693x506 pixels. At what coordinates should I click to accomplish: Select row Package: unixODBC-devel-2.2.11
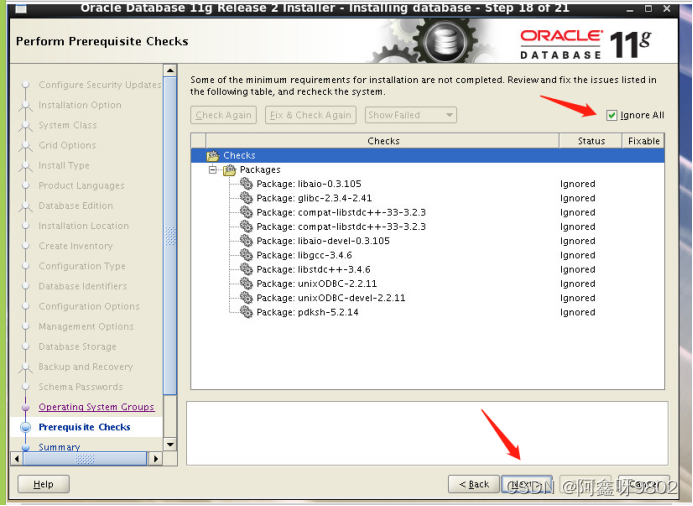(x=427, y=298)
